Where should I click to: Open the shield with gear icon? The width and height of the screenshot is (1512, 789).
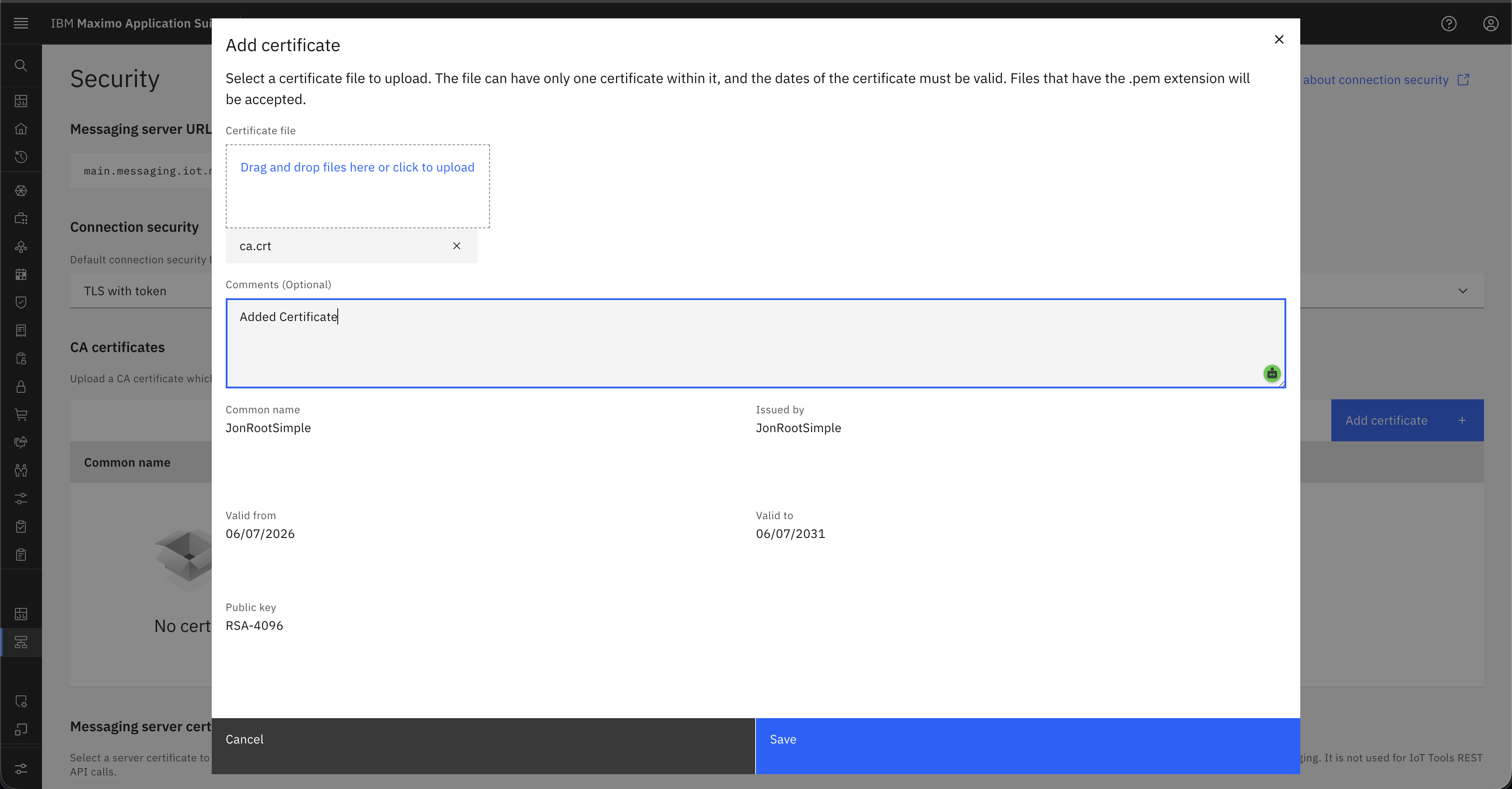coord(21,702)
